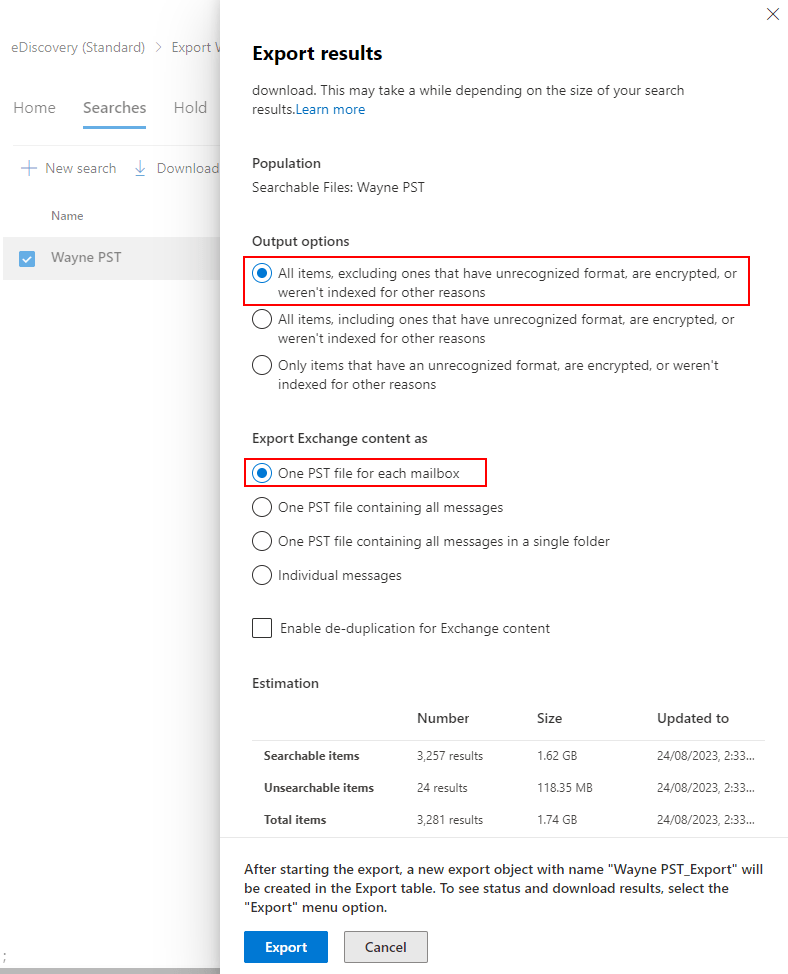Select all items including unrecognized format

(262, 320)
